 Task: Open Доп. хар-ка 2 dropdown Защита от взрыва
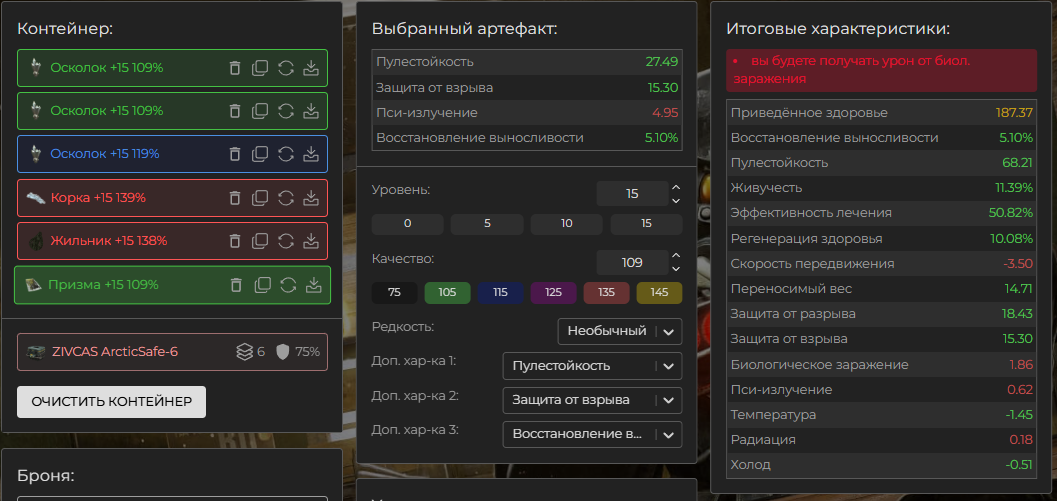tap(593, 401)
